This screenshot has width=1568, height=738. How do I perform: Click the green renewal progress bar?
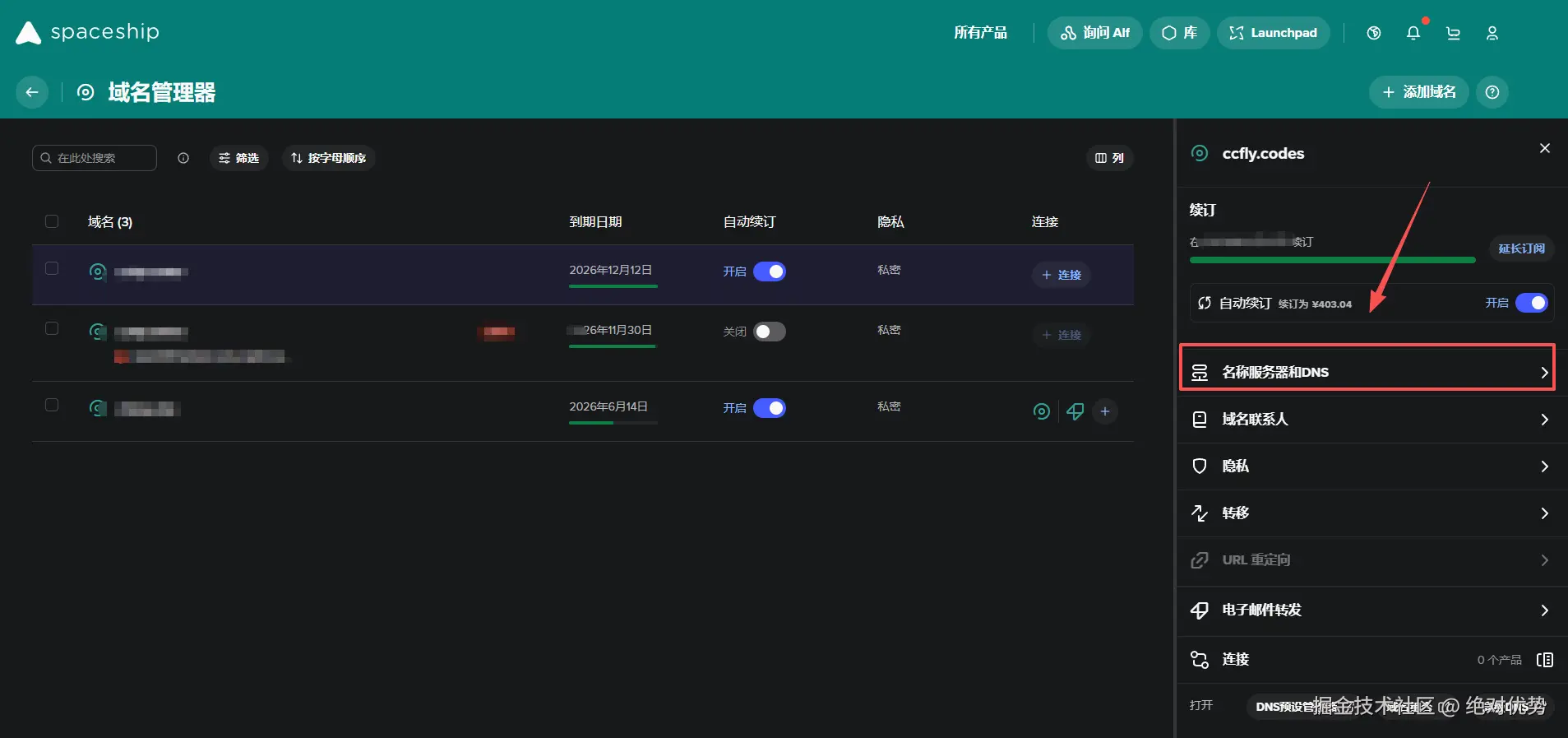point(1332,261)
